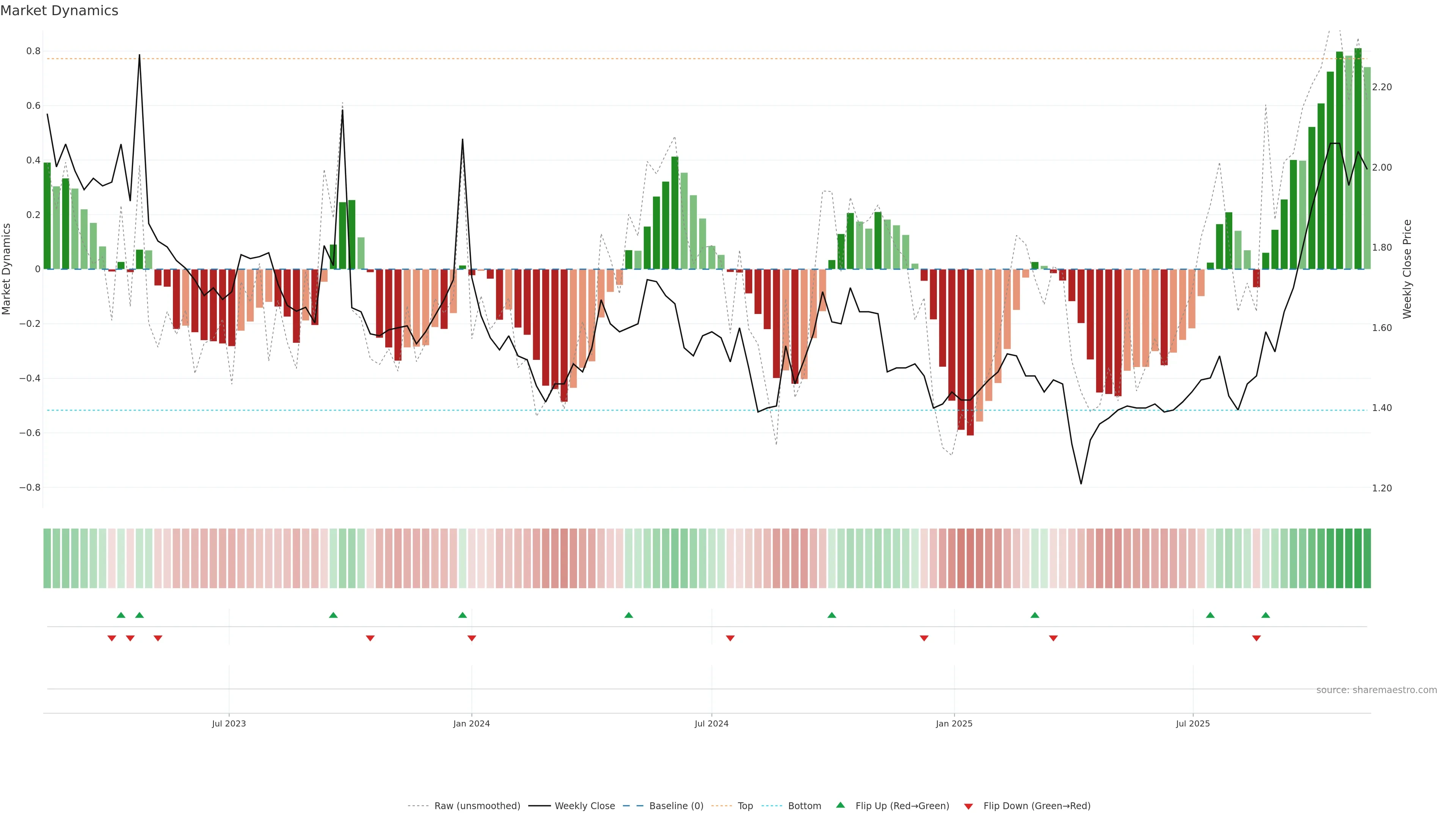Click the red Flip Down triangle in legend
Screen dimensions: 1456x819
tap(968, 806)
